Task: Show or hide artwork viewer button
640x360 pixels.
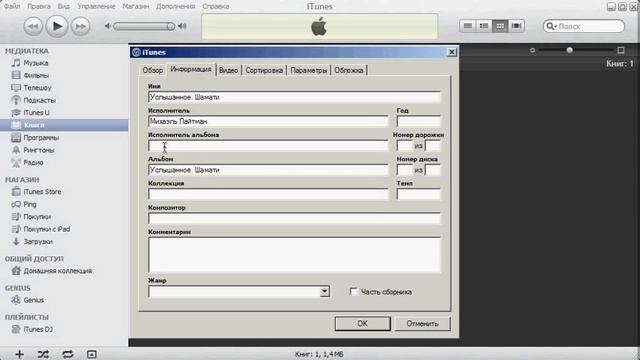Action: (x=92, y=354)
